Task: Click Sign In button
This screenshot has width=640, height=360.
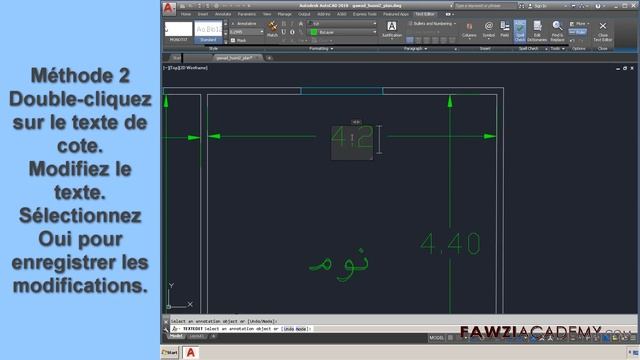Action: click(537, 6)
